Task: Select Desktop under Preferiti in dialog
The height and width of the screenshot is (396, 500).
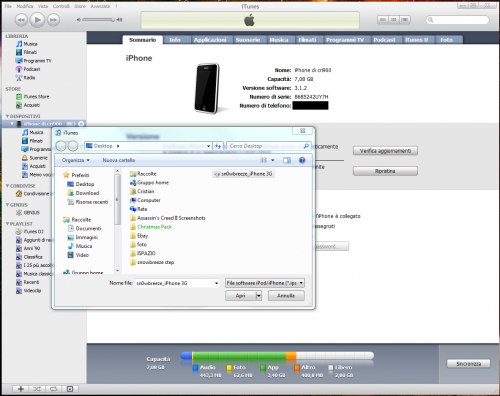Action: pyautogui.click(x=81, y=184)
